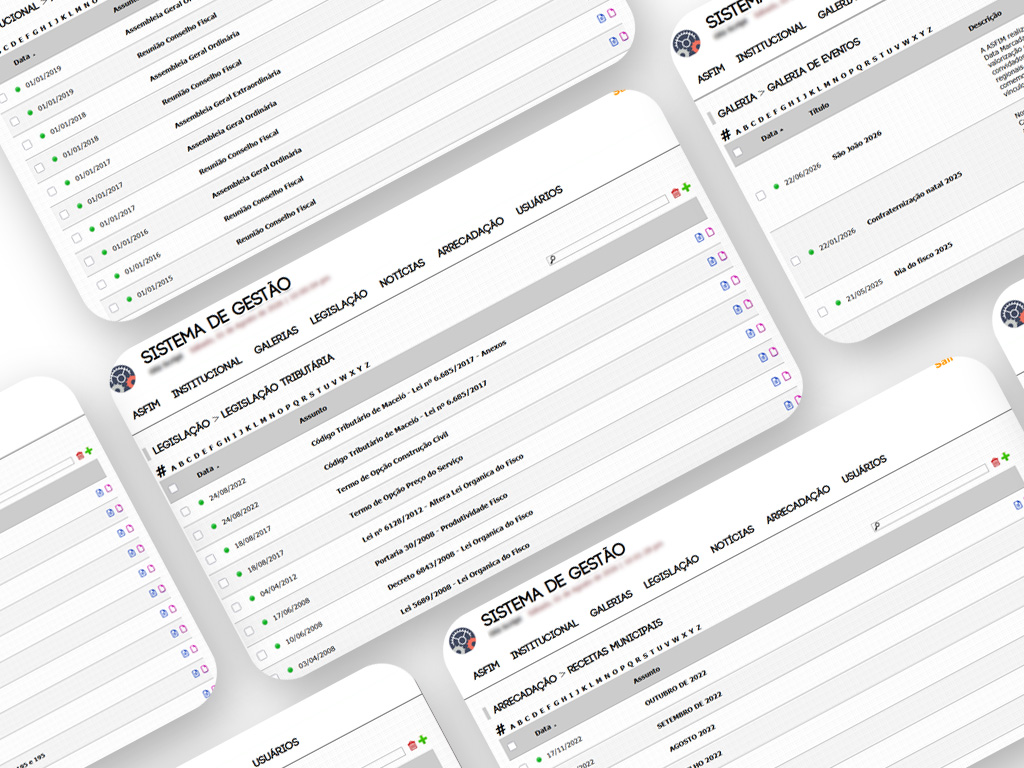Click trash icon in Receitas Municipais screen
Image resolution: width=1024 pixels, height=768 pixels.
coord(996,462)
